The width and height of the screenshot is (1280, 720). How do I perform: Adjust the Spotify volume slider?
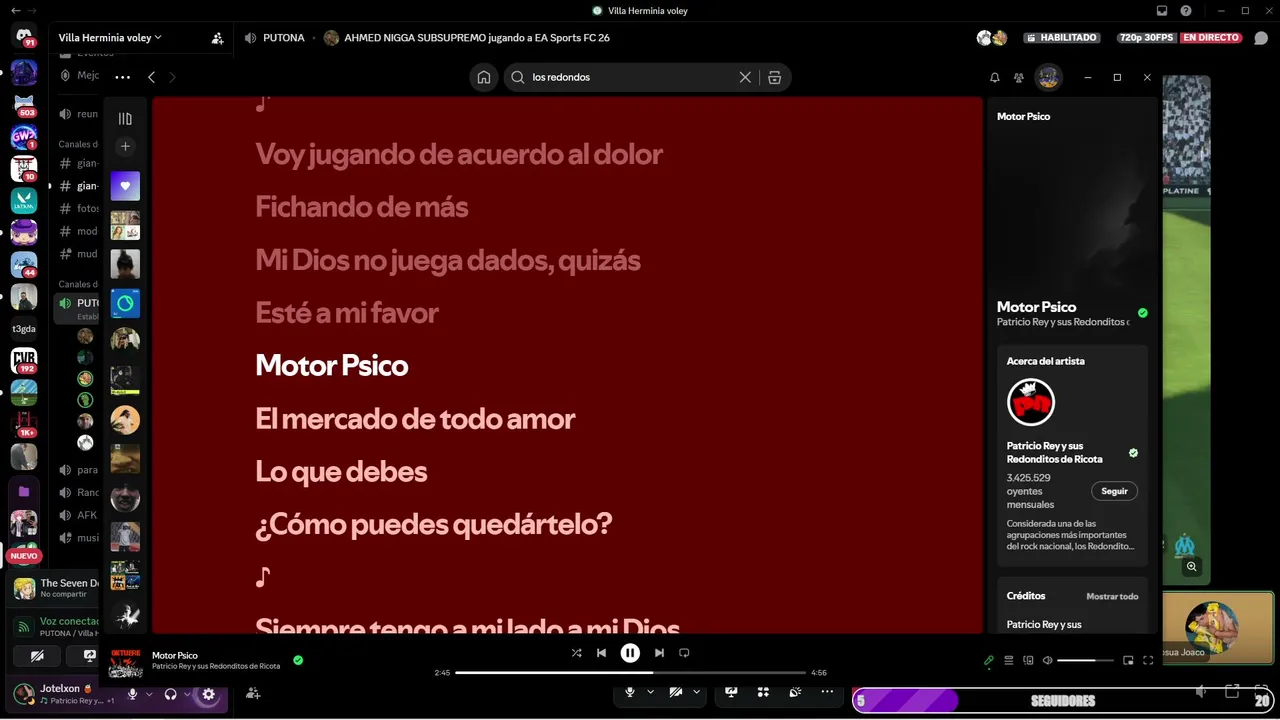(1085, 660)
